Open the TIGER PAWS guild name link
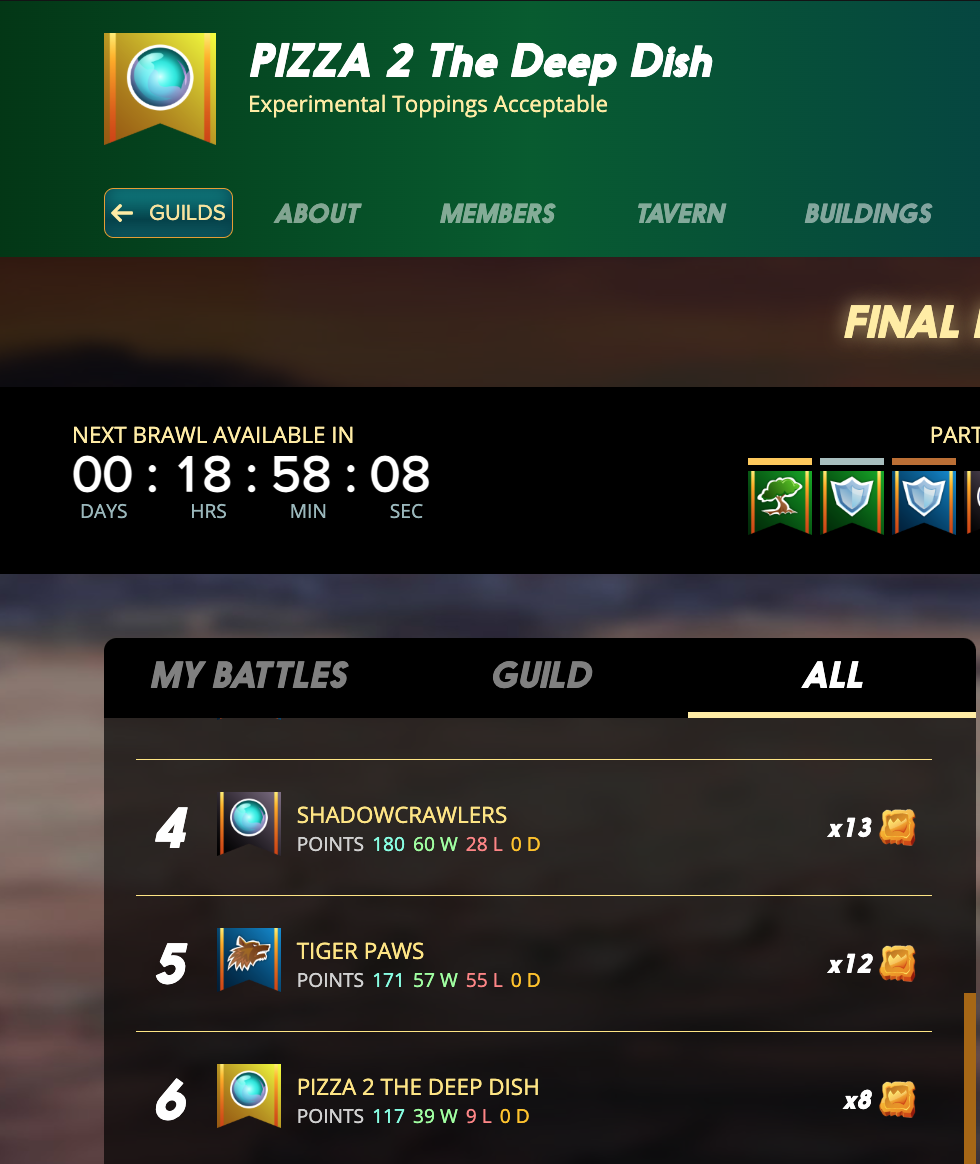 click(x=360, y=951)
